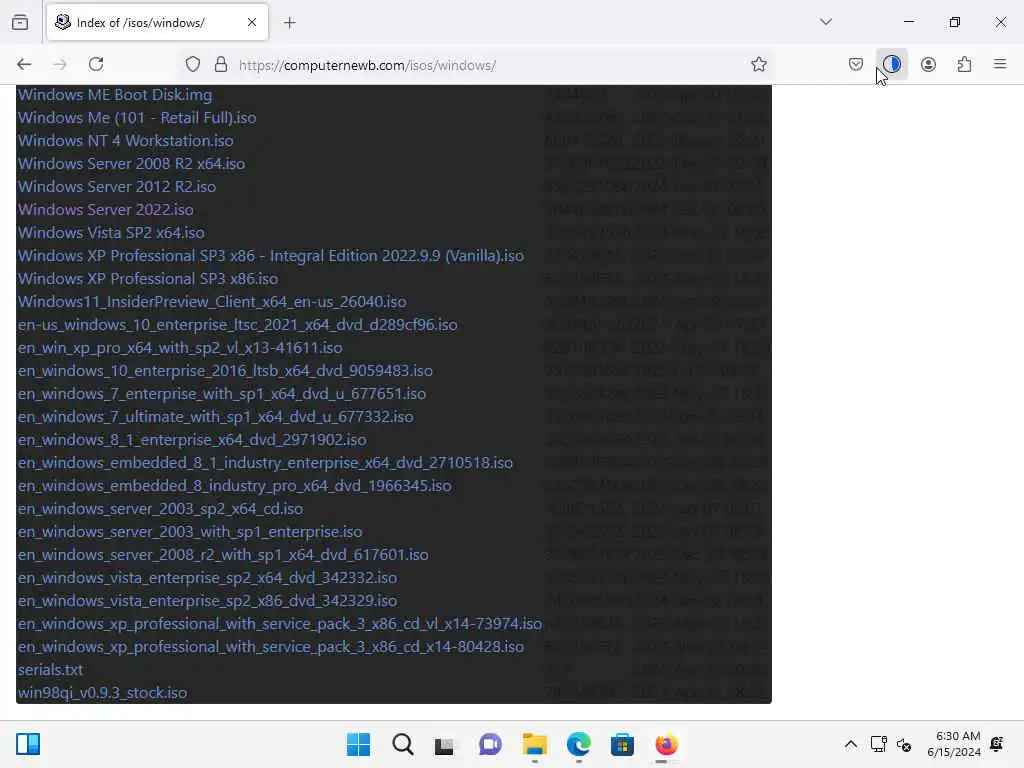The width and height of the screenshot is (1024, 768).
Task: Download Windows XP Professional SP3 x86.iso
Action: tap(148, 278)
